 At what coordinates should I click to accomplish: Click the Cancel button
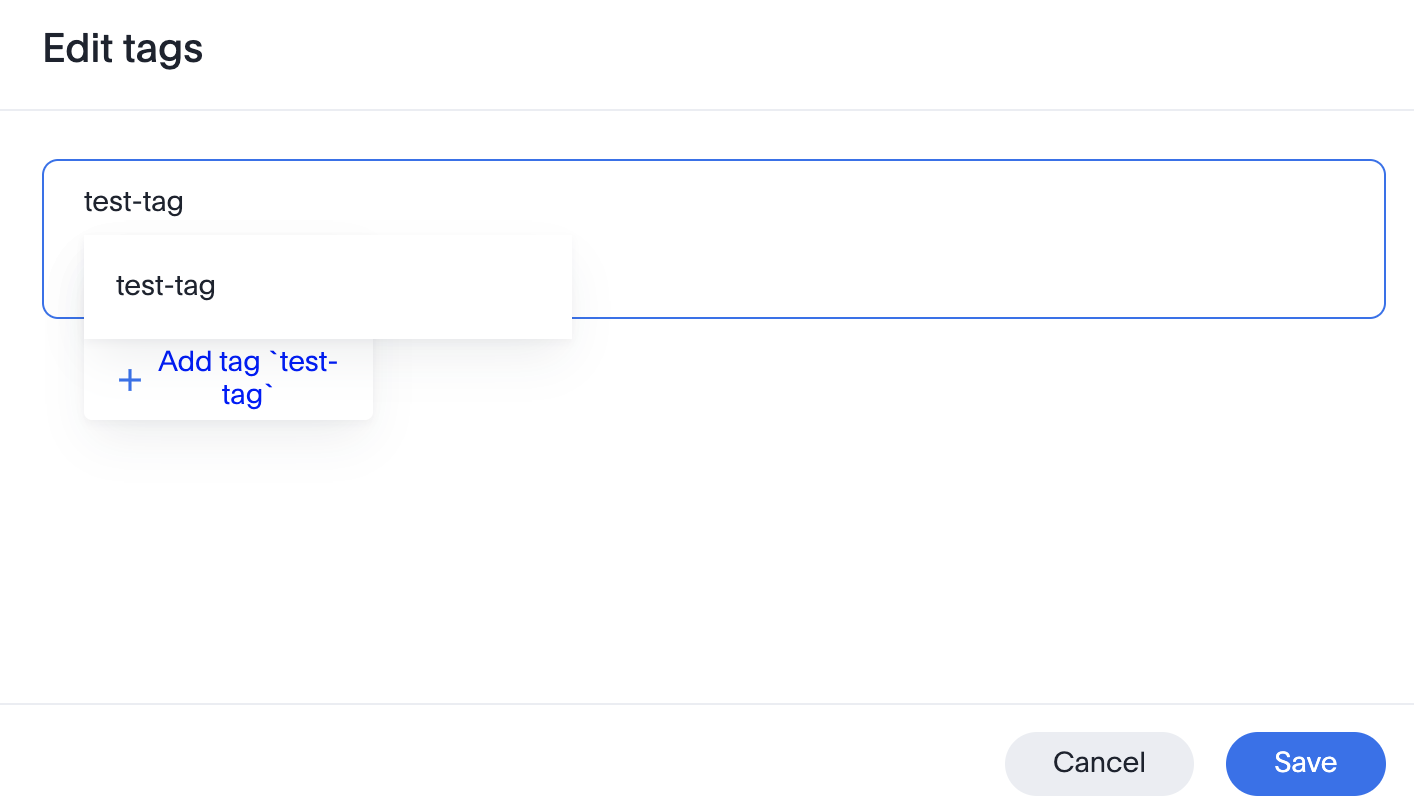coord(1099,763)
